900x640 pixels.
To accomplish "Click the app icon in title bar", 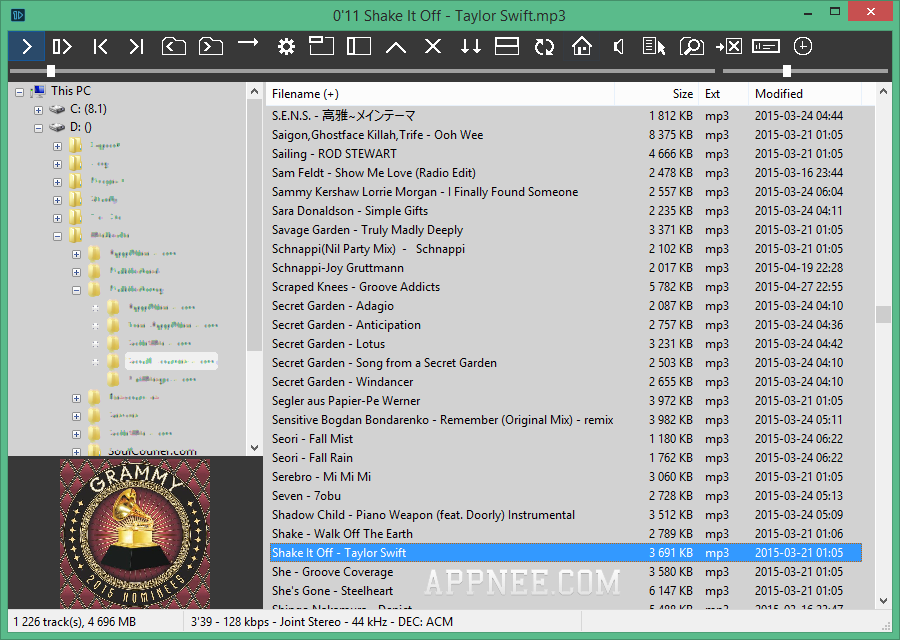I will pyautogui.click(x=18, y=15).
